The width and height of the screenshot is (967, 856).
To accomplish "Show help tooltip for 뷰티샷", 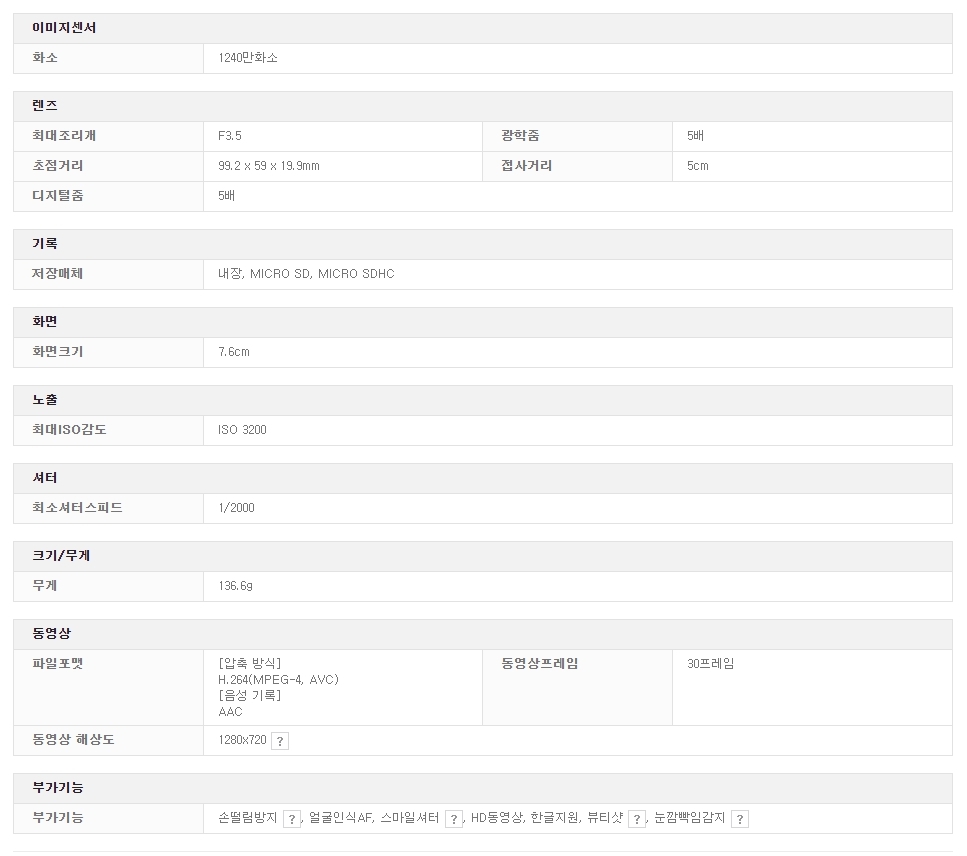I will [x=637, y=819].
